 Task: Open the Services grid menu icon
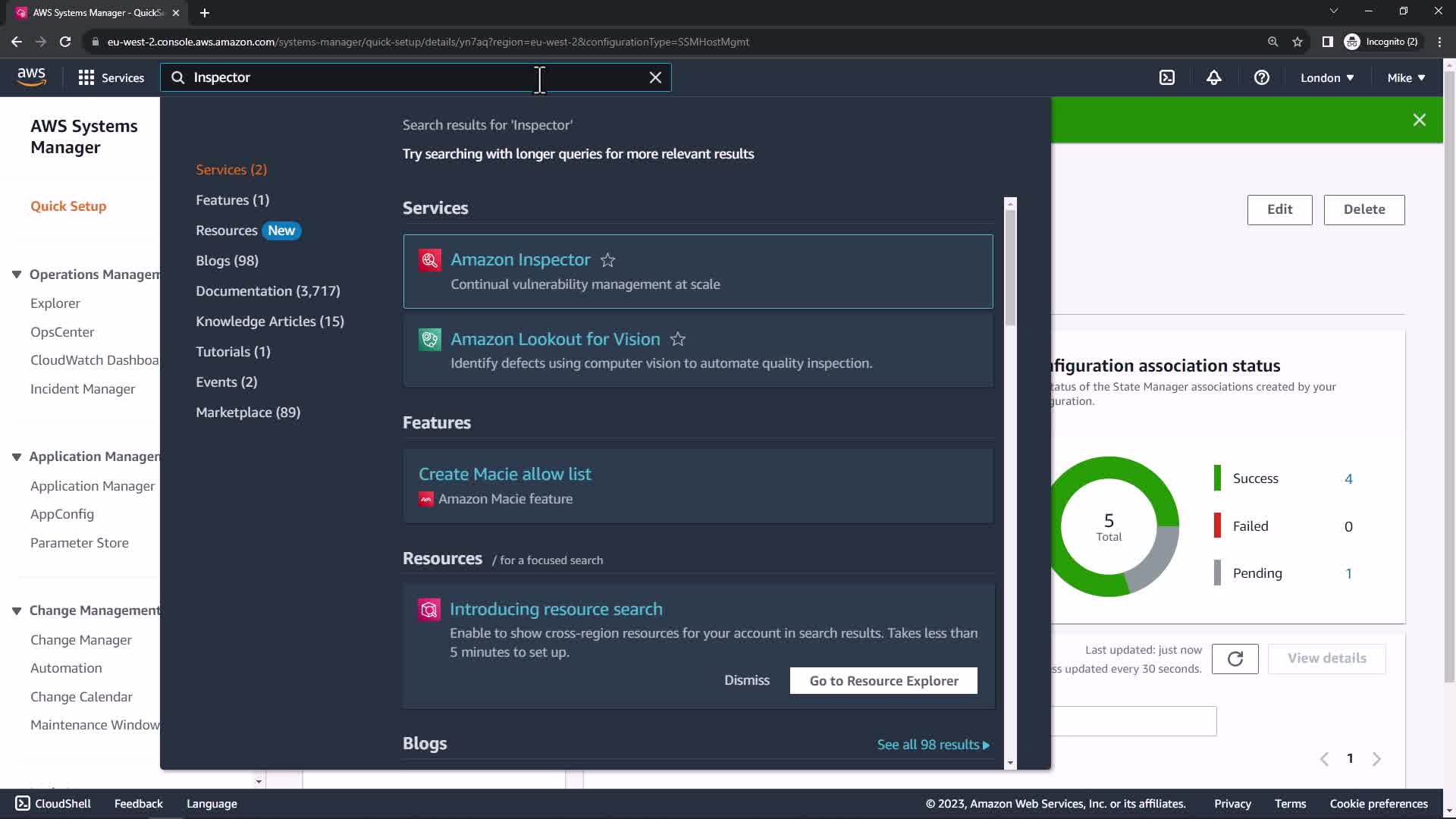point(86,77)
